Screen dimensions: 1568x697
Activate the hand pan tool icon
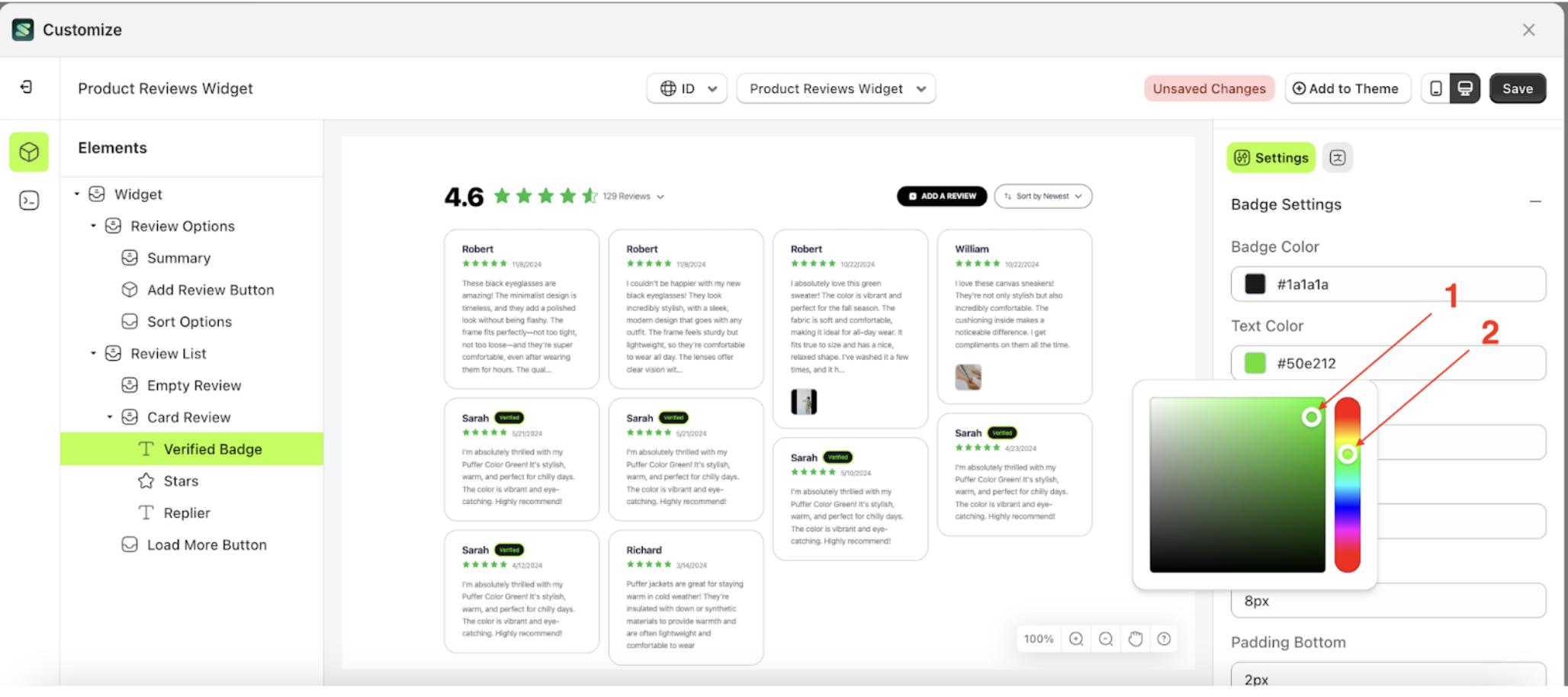[1135, 639]
